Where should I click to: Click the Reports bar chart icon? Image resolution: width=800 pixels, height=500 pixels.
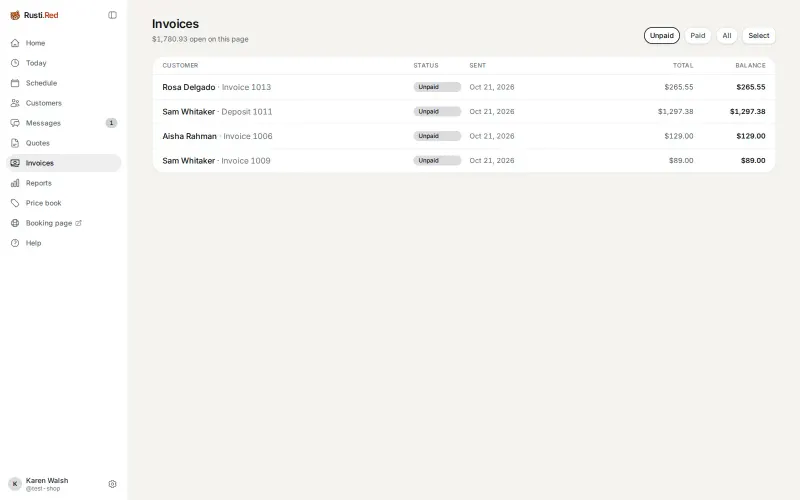pos(15,183)
